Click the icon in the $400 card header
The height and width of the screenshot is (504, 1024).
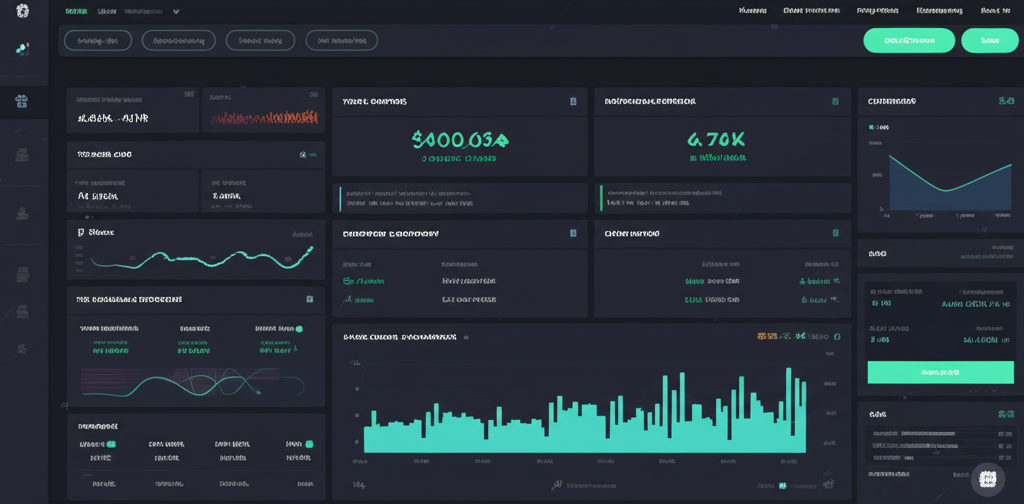click(x=573, y=101)
